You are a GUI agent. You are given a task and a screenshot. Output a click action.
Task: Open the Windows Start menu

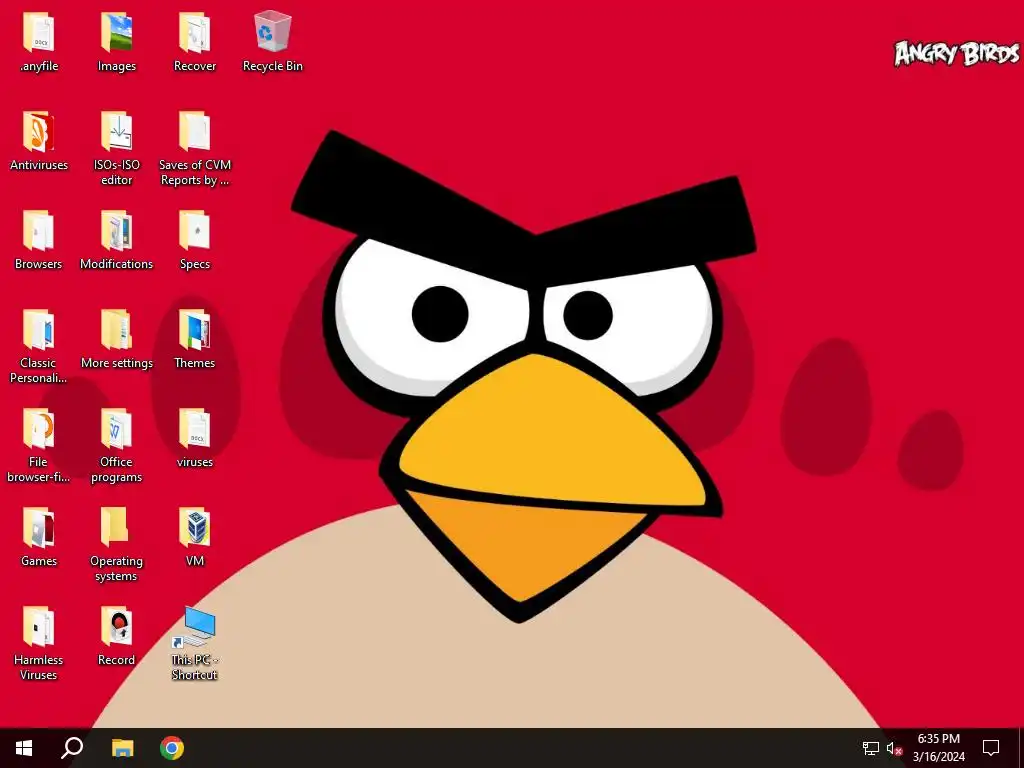click(x=24, y=748)
